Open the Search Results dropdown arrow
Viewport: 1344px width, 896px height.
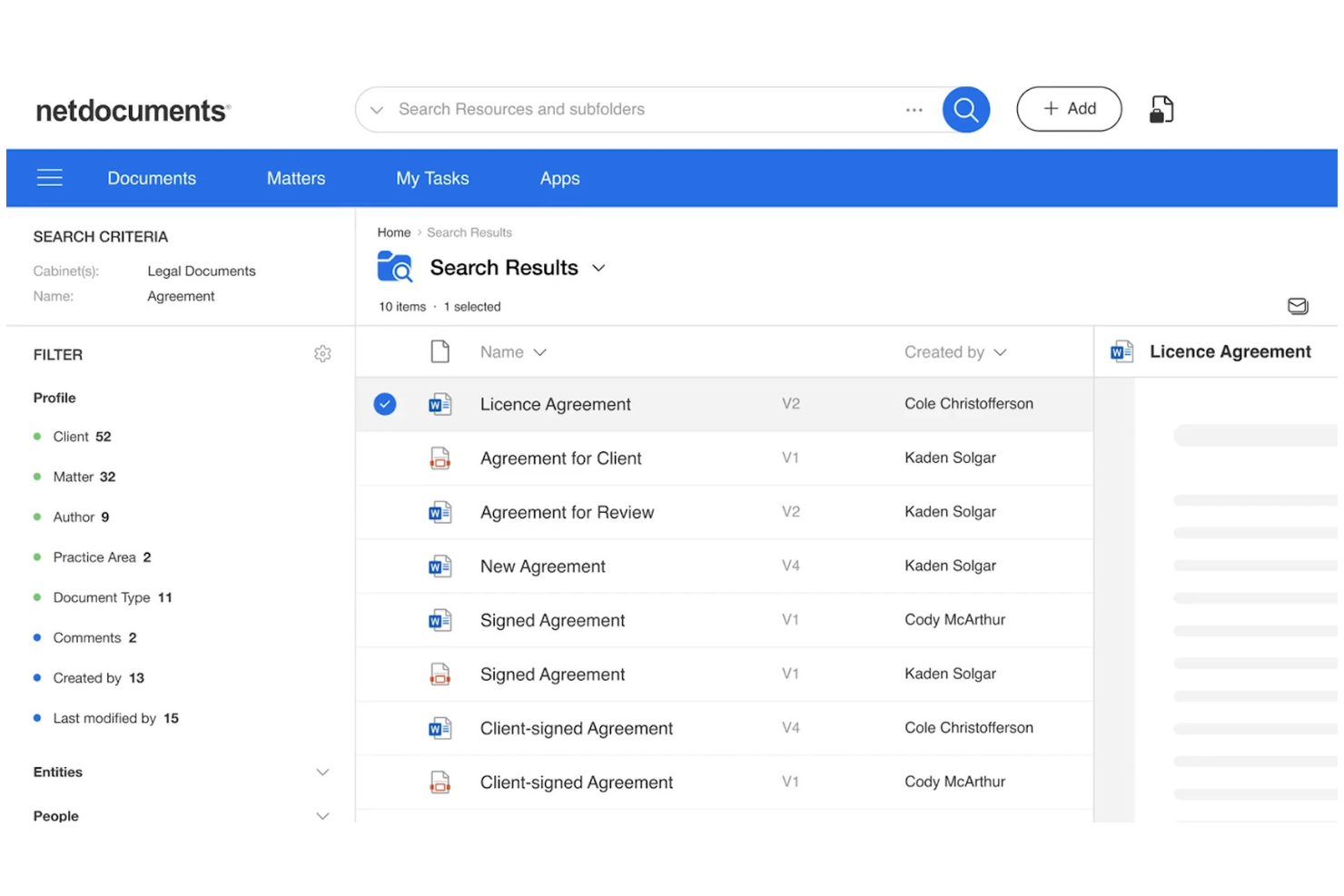pos(598,268)
